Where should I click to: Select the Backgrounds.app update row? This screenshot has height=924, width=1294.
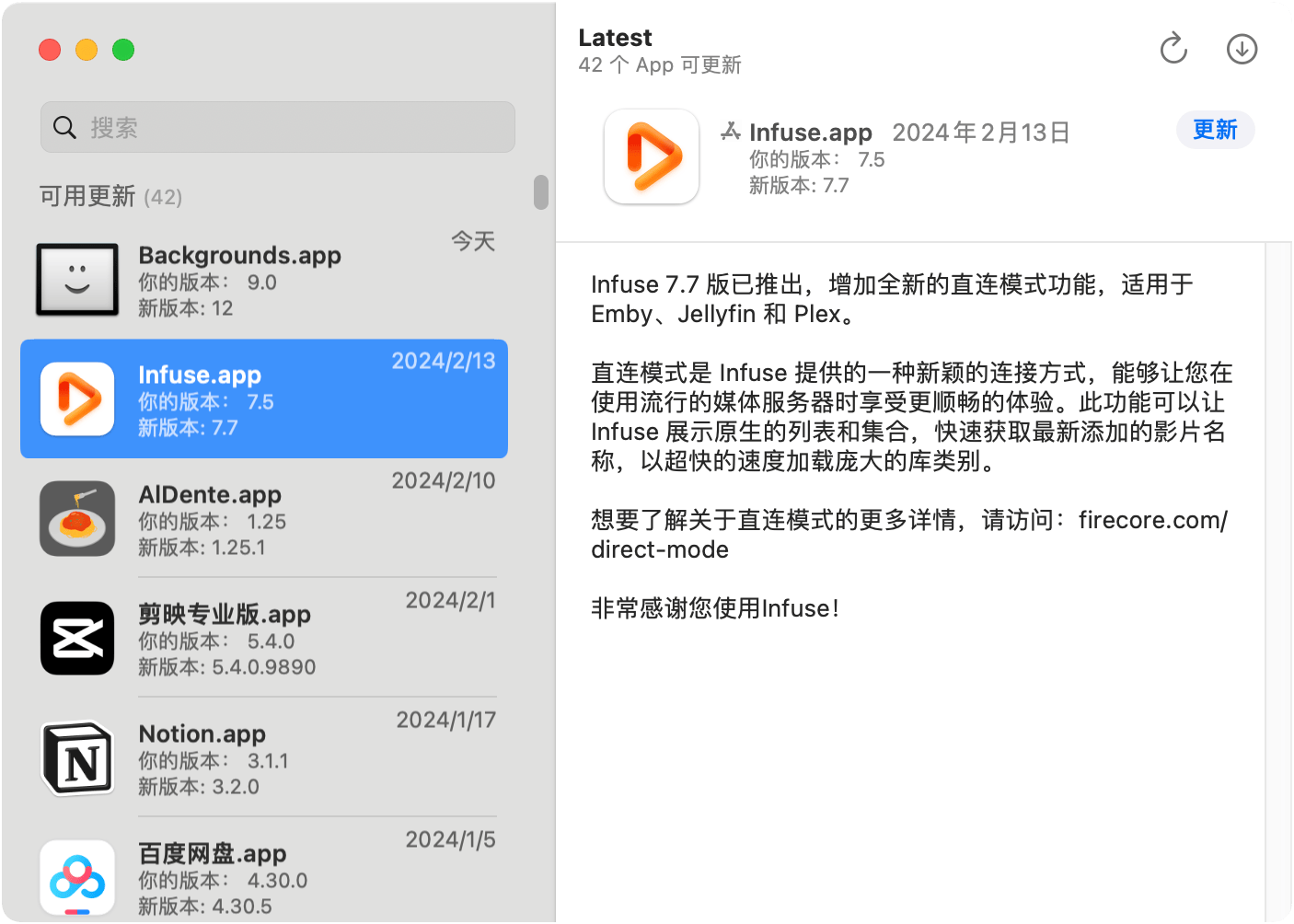pyautogui.click(x=264, y=280)
